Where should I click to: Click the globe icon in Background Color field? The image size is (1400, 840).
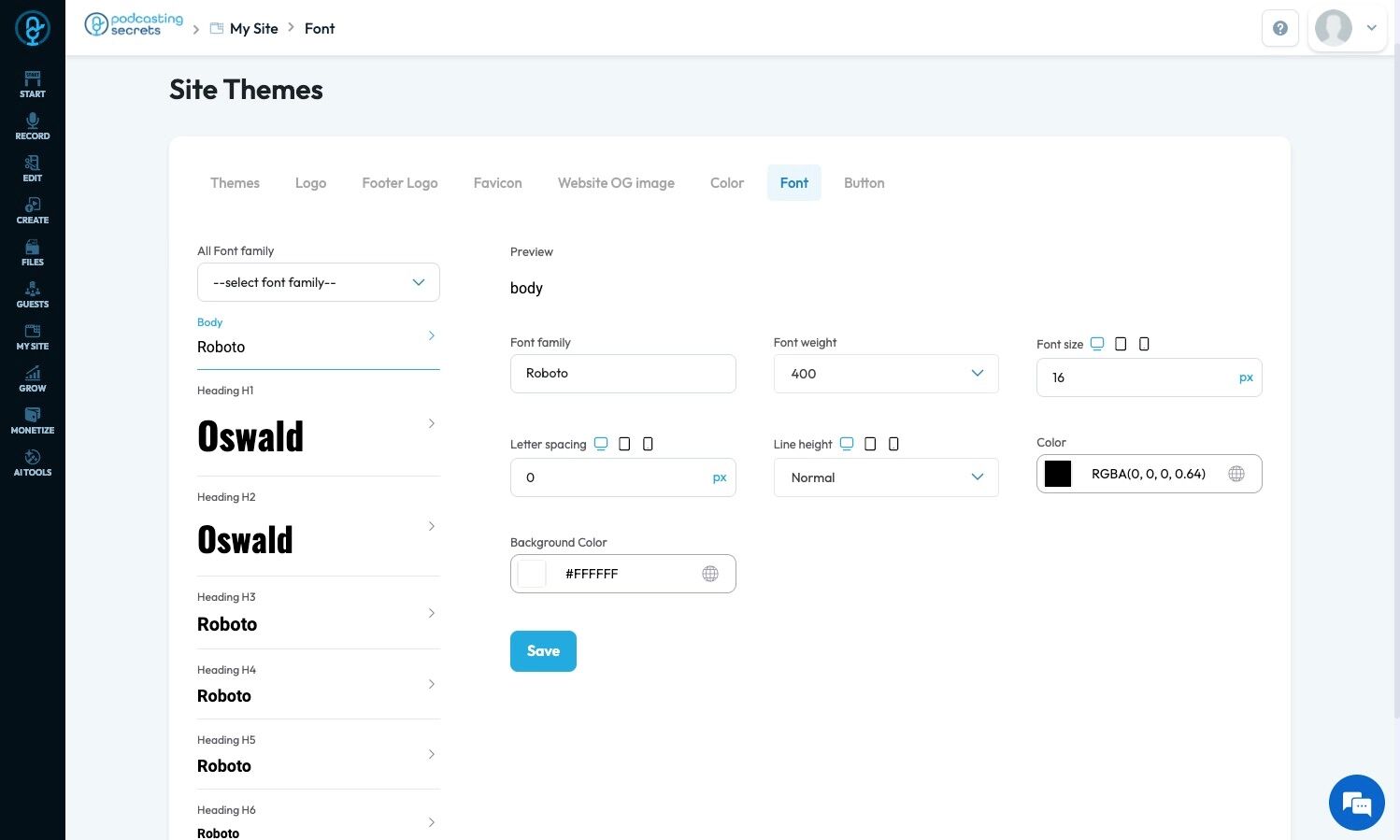[x=710, y=574]
